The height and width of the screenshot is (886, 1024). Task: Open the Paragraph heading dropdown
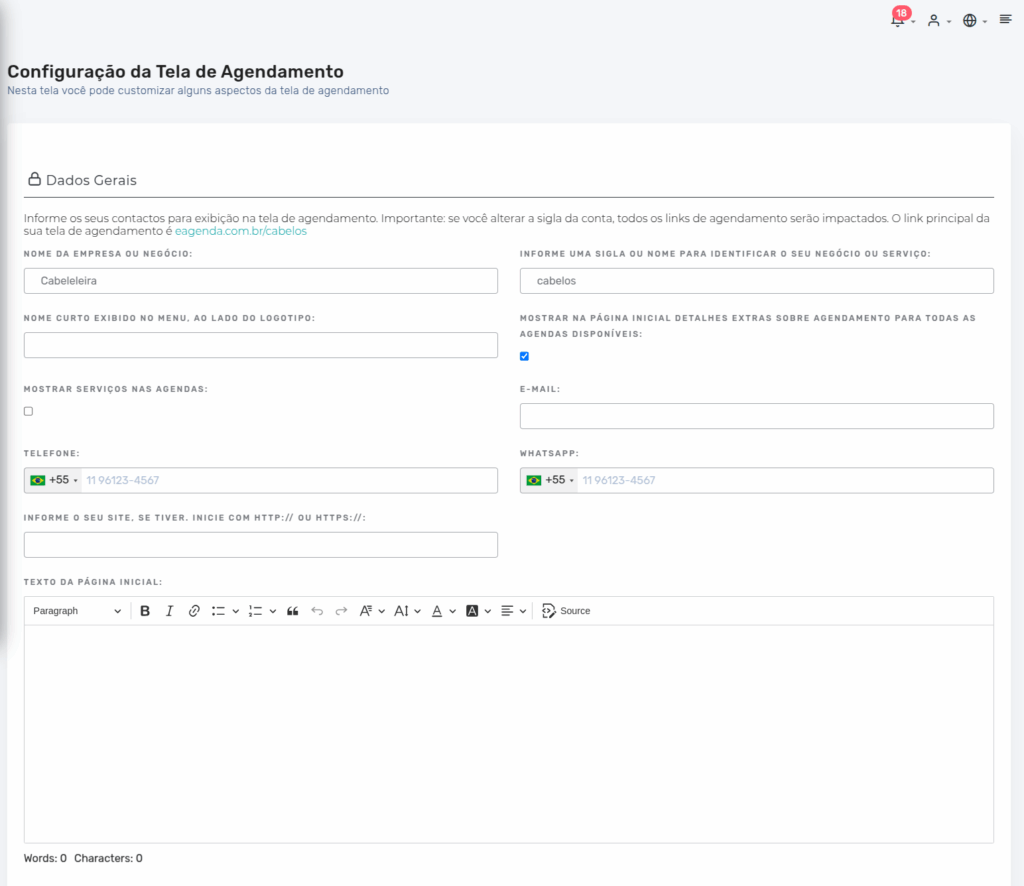tap(76, 611)
